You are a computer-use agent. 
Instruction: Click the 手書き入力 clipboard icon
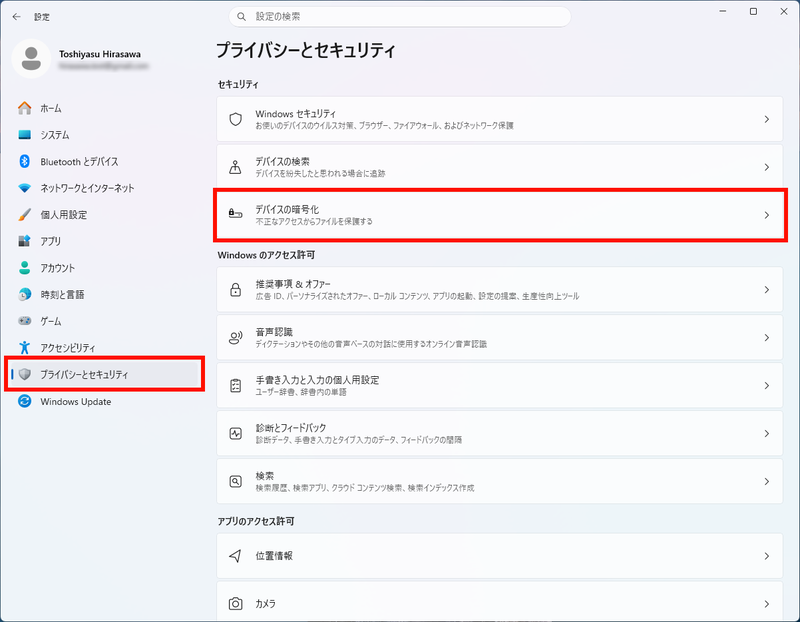235,385
